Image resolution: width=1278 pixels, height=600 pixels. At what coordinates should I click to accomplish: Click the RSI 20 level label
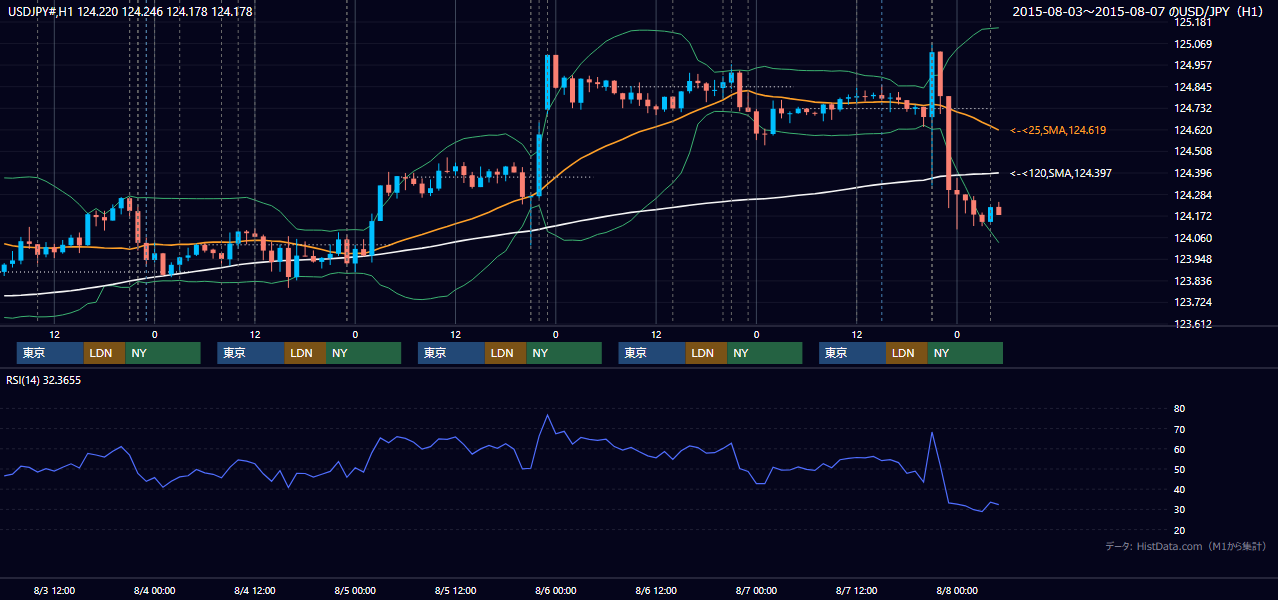[x=1179, y=530]
